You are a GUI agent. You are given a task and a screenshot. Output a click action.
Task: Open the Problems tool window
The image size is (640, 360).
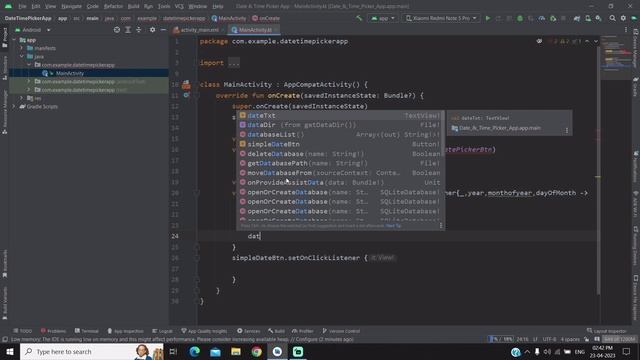(x=53, y=331)
